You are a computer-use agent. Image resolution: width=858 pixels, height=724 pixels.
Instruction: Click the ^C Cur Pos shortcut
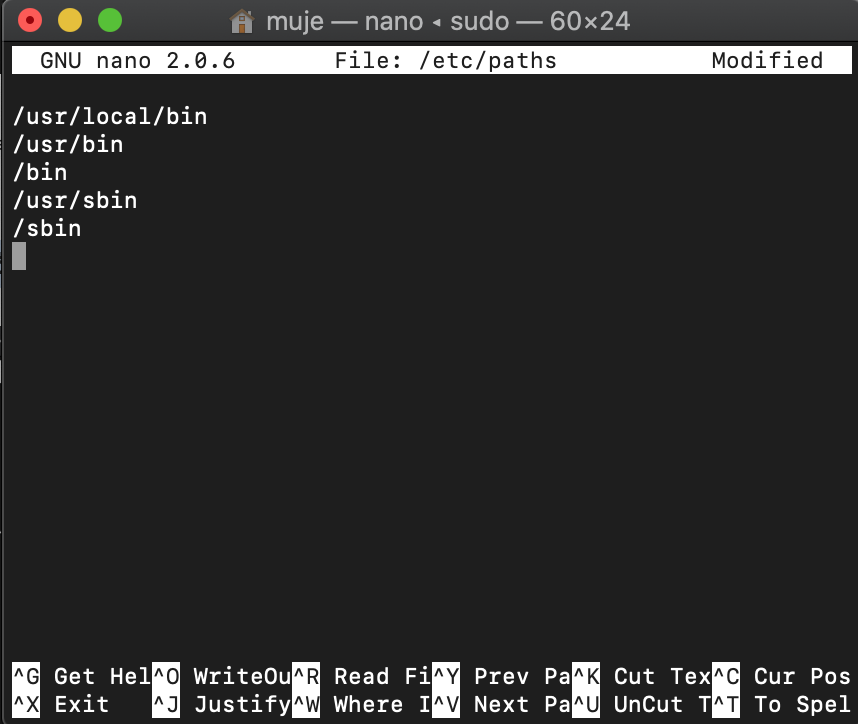tap(782, 676)
